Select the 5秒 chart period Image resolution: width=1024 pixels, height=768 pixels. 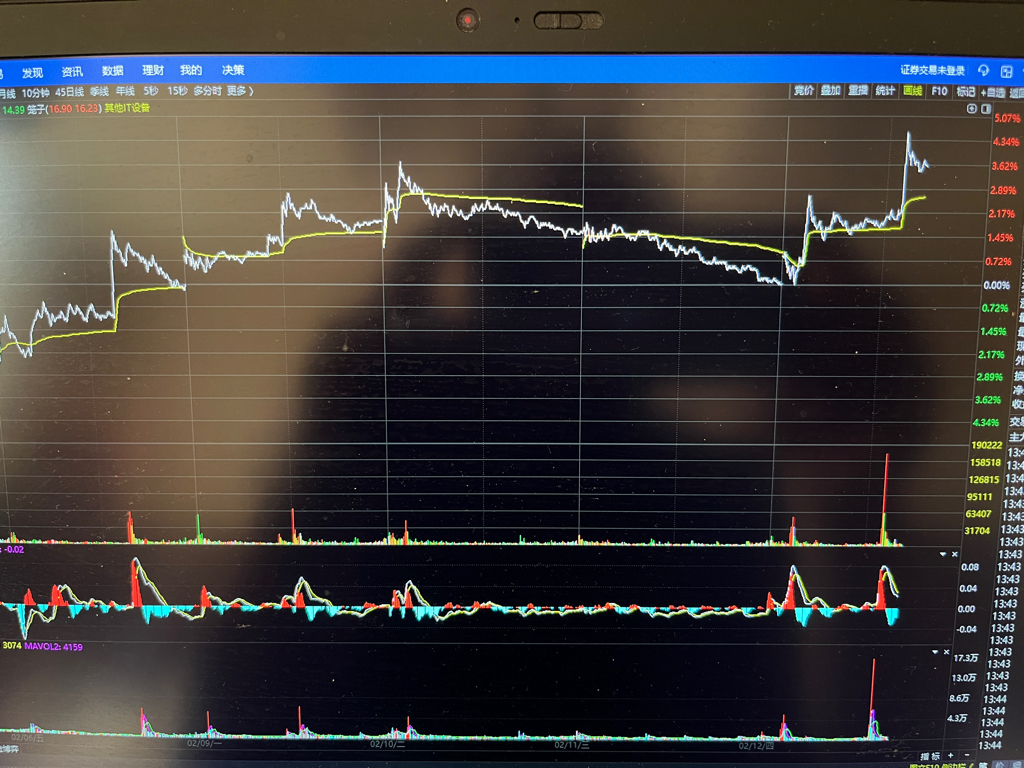pyautogui.click(x=151, y=91)
